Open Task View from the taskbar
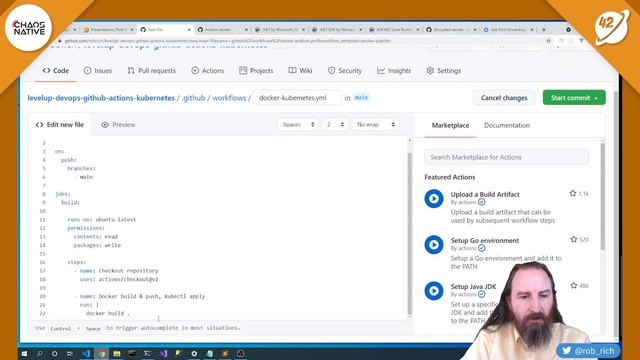This screenshot has width=640, height=360. [70, 353]
